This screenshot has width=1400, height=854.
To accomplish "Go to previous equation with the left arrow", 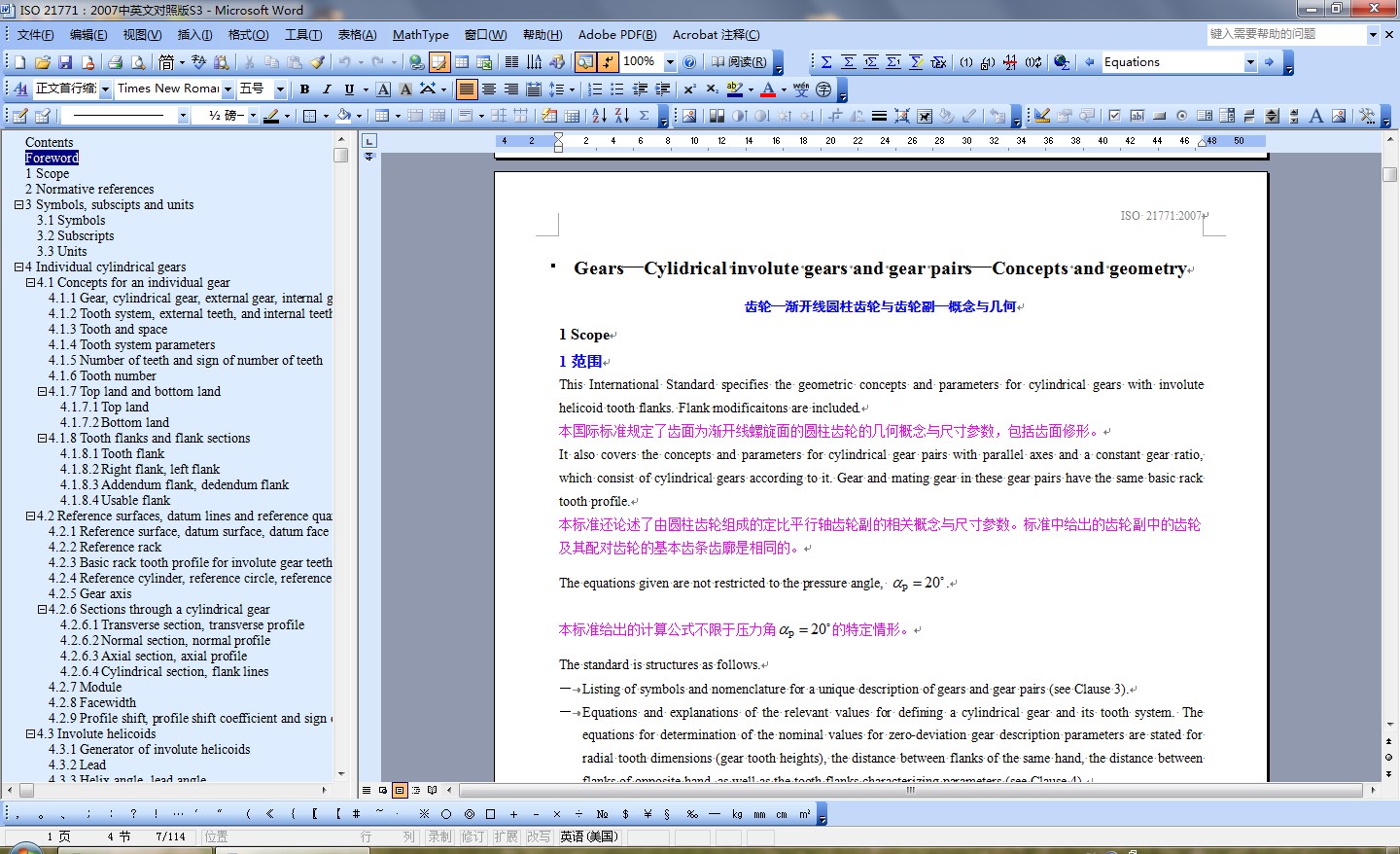I will [1089, 62].
